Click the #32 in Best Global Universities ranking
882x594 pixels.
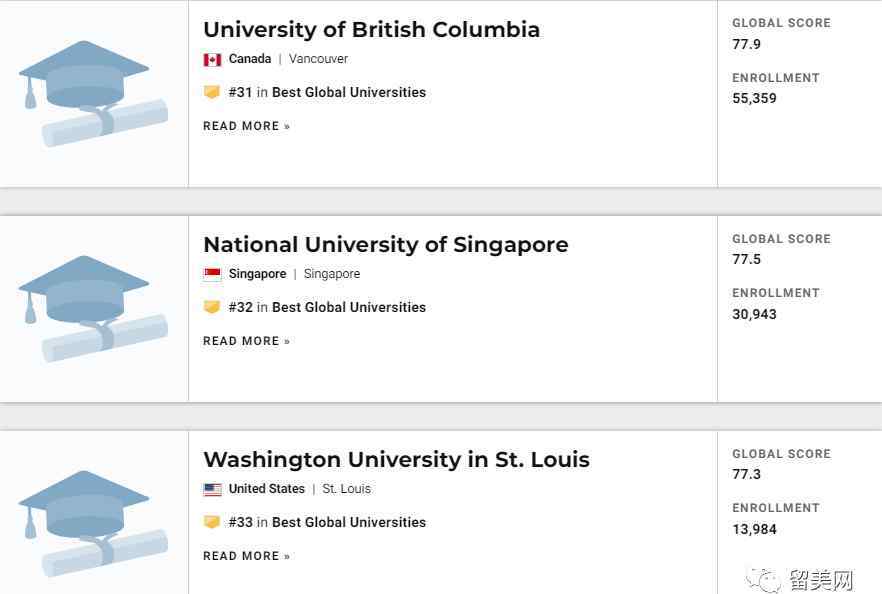pos(327,307)
